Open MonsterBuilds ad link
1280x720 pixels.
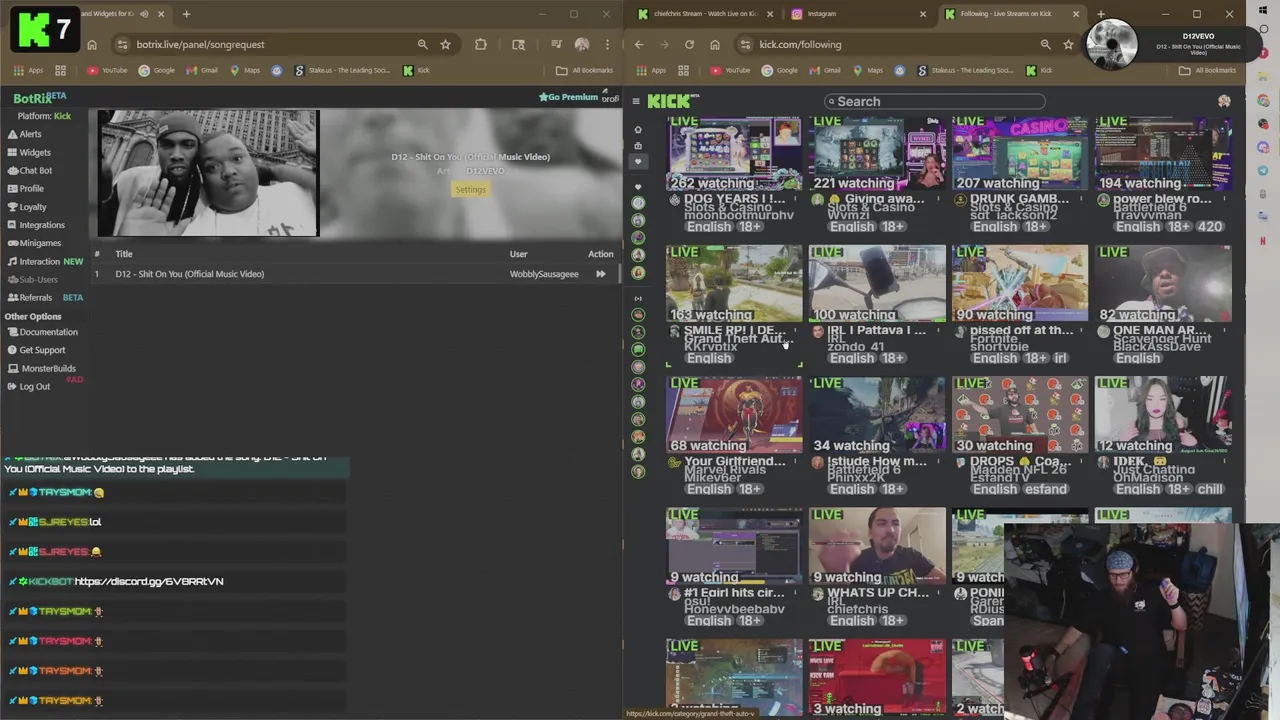pos(41,368)
